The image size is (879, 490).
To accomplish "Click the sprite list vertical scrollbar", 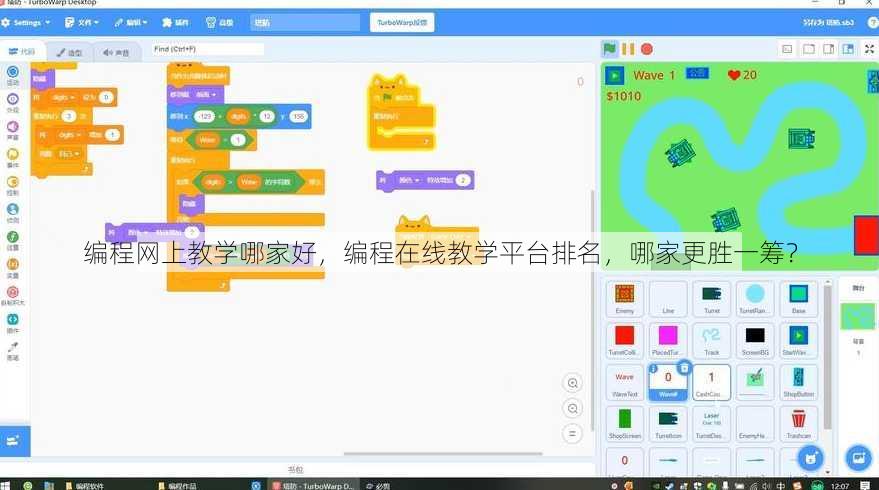I will pos(827,356).
